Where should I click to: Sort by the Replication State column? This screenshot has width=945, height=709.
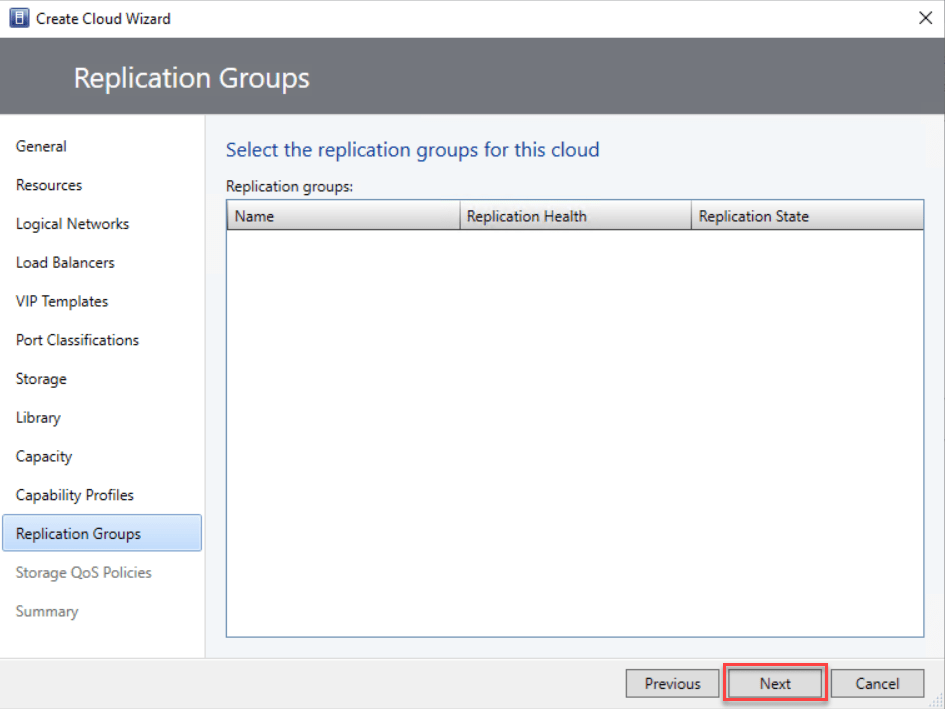pyautogui.click(x=806, y=216)
